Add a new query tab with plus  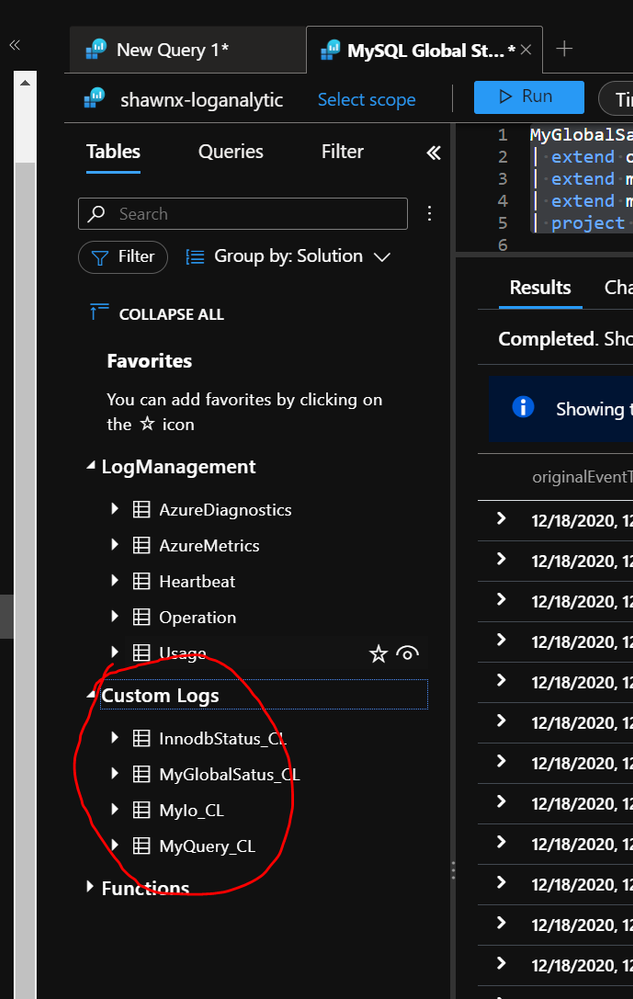[564, 49]
